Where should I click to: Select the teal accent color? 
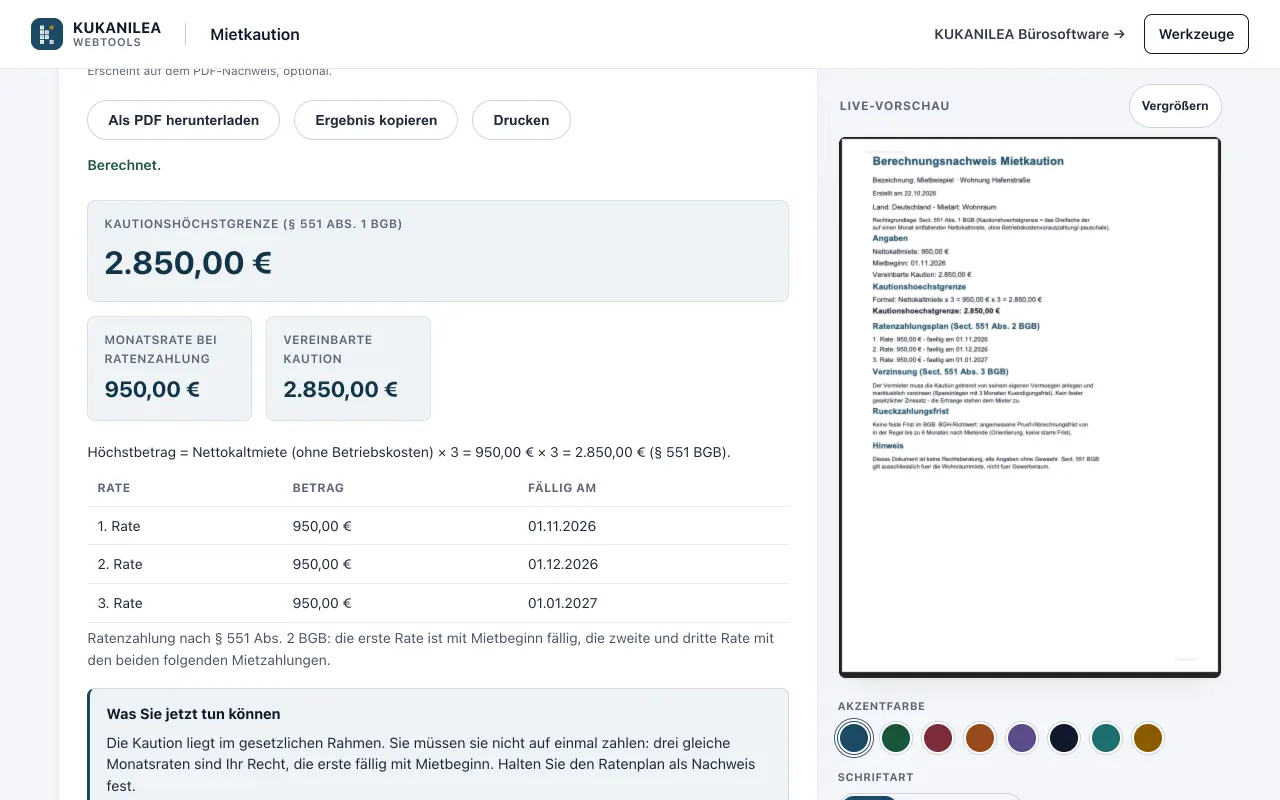point(1106,738)
